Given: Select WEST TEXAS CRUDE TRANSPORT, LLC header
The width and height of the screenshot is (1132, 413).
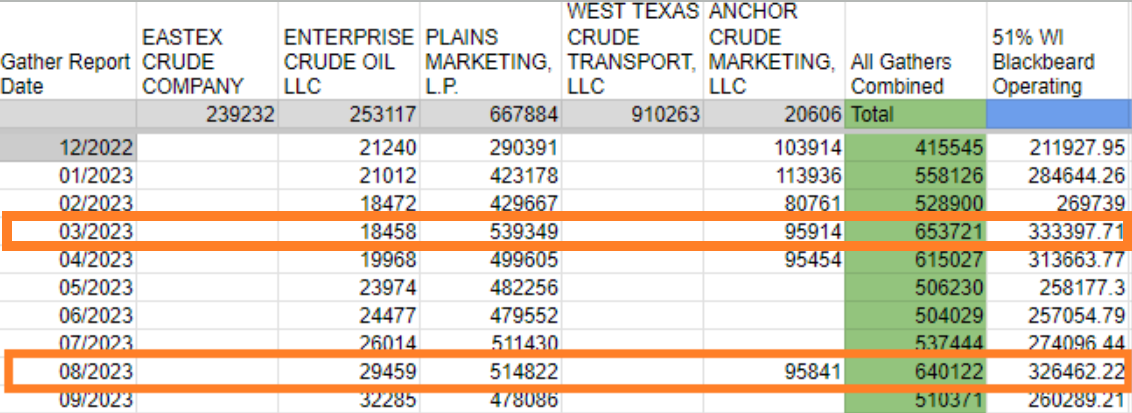Looking at the screenshot, I should (632, 51).
